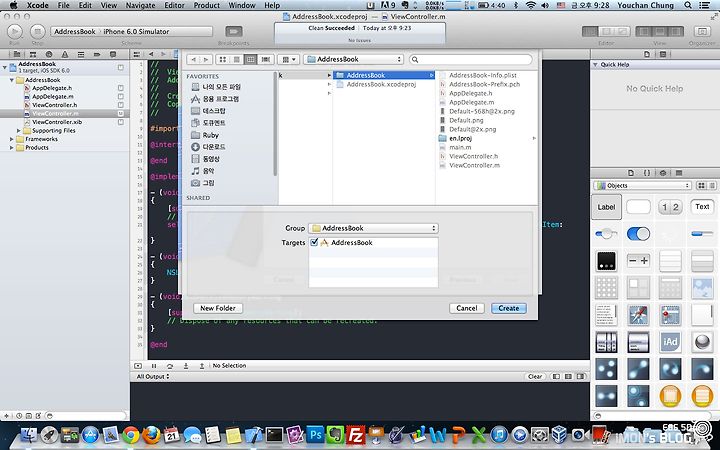Click the Spotlight search icon in menu bar
This screenshot has width=720, height=450.
[687, 5]
